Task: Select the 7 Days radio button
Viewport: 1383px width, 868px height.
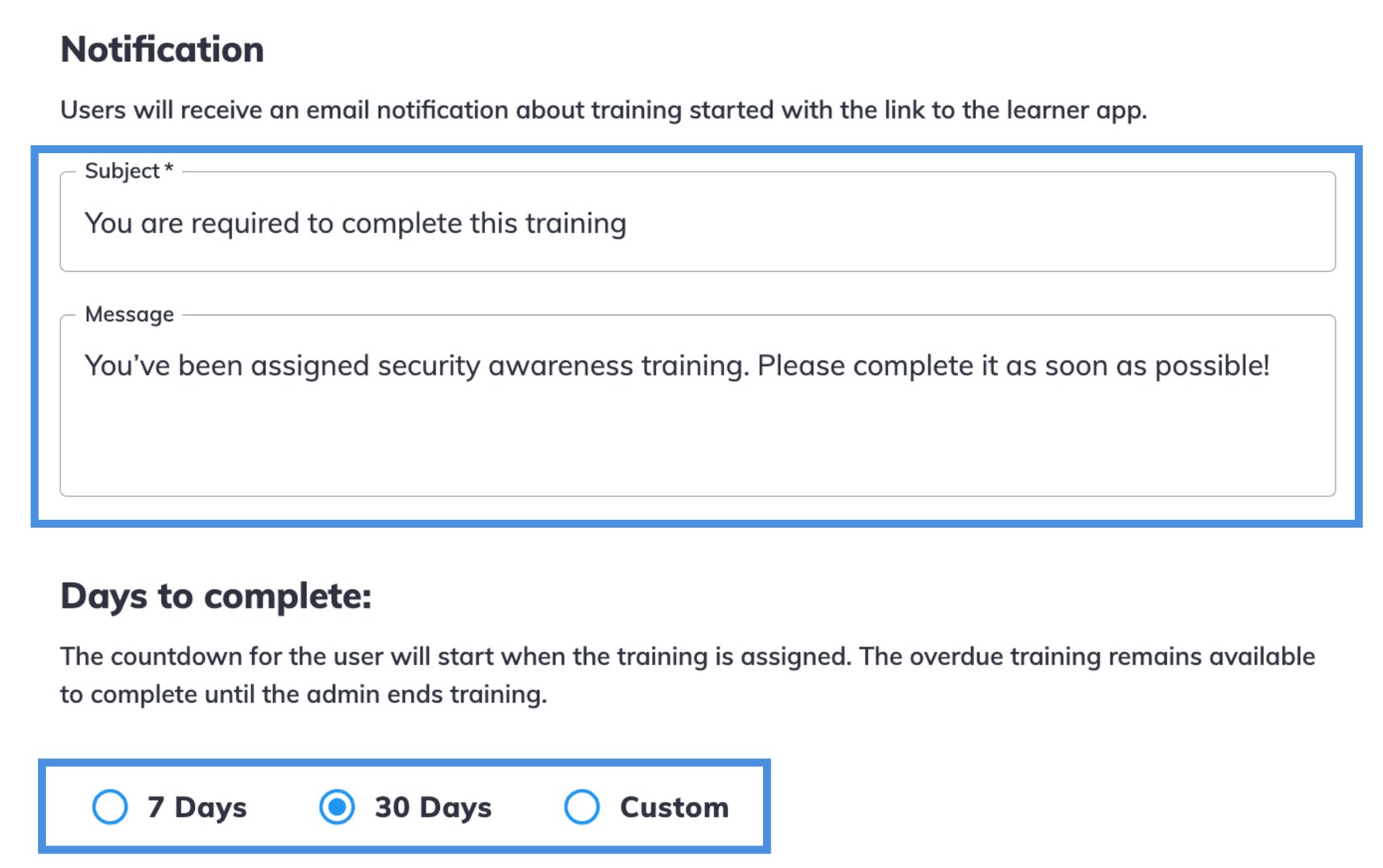Action: click(x=110, y=806)
